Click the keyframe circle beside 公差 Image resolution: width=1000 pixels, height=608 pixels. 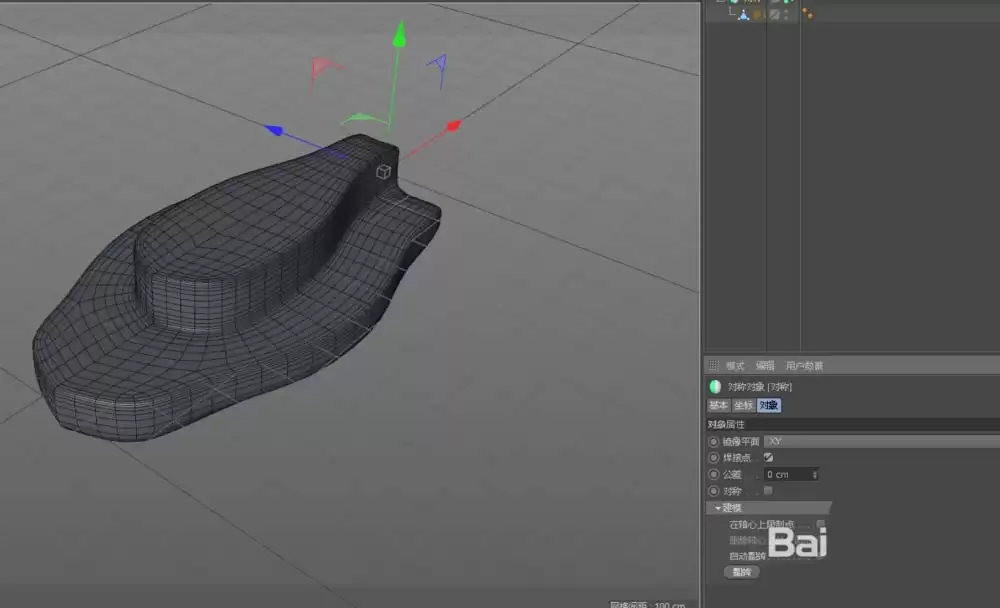(x=712, y=474)
